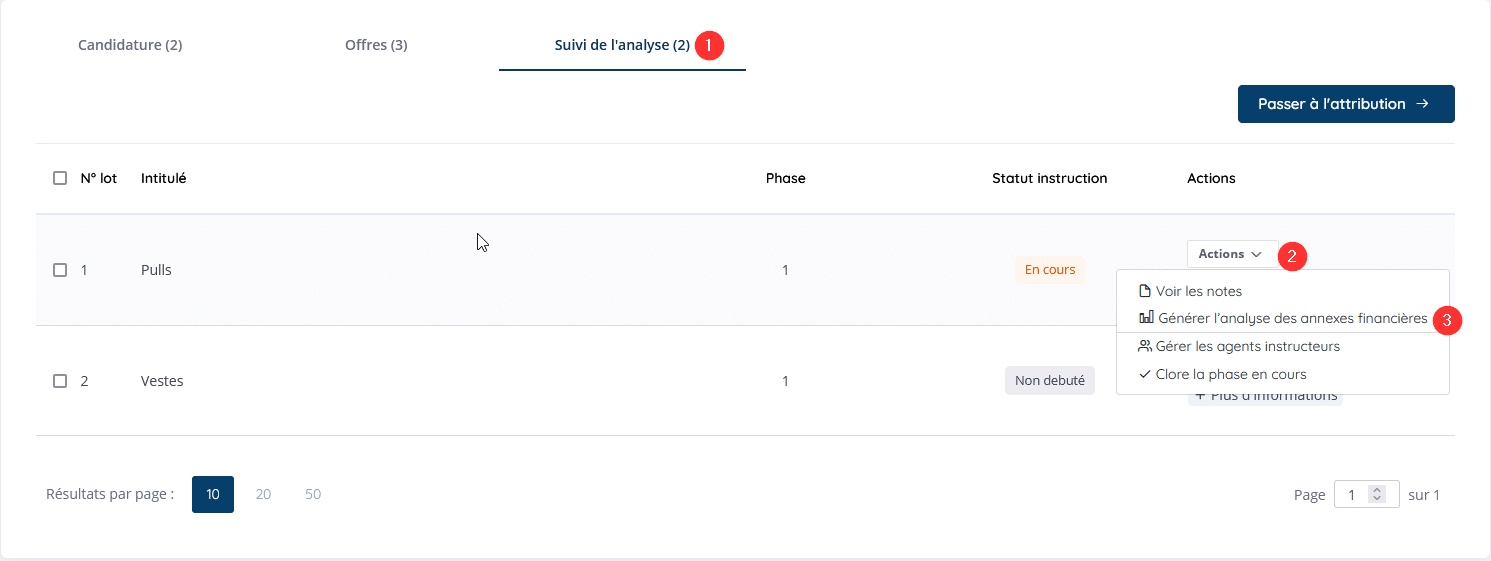Check the box for lot 2 Vestes
The width and height of the screenshot is (1491, 561).
[60, 381]
